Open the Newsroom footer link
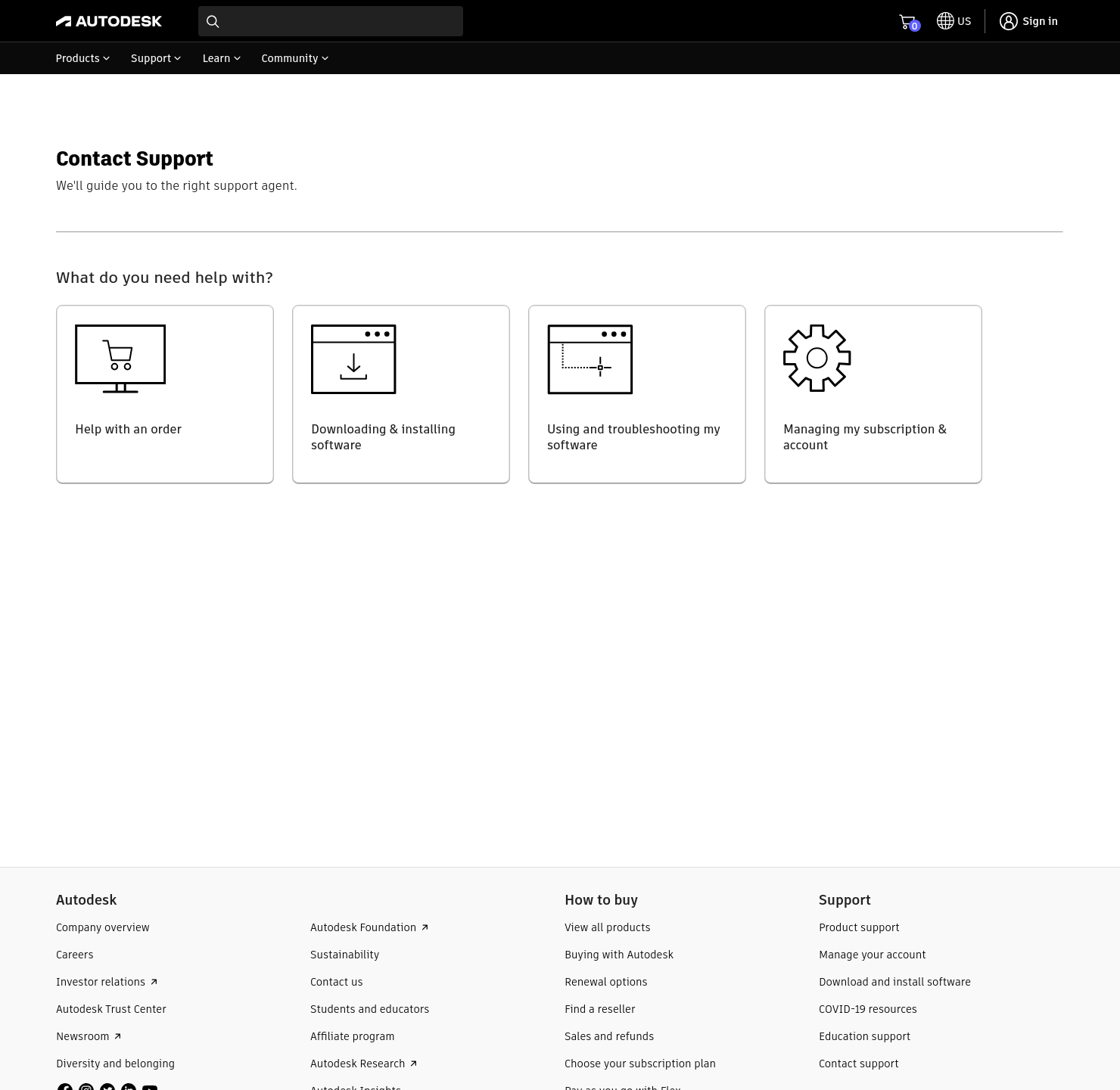The image size is (1120, 1090). tap(89, 1036)
